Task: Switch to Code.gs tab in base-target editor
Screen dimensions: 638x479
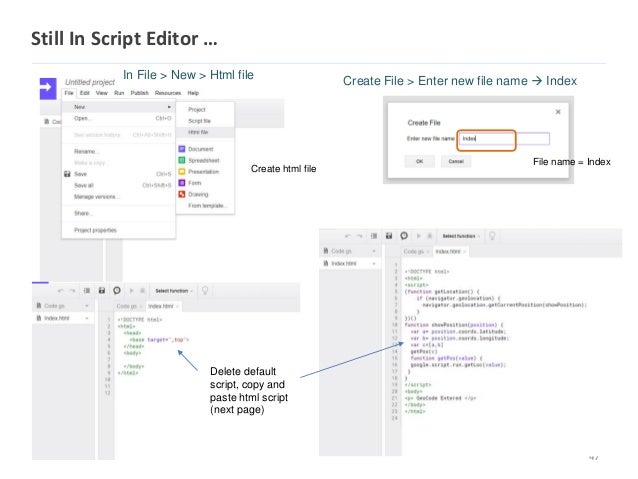Action: (129, 306)
